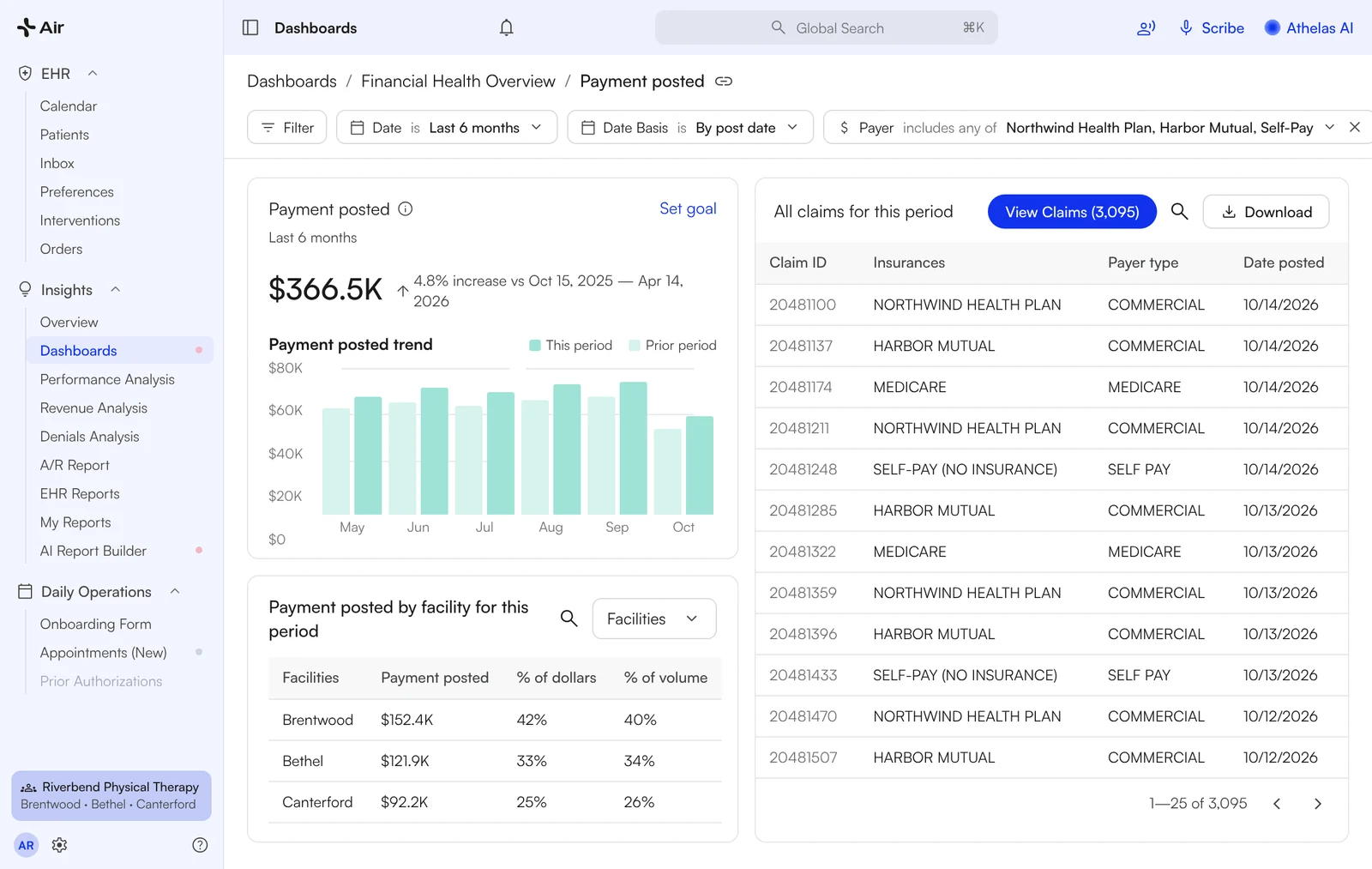Collapse the Insights section

coord(115,290)
